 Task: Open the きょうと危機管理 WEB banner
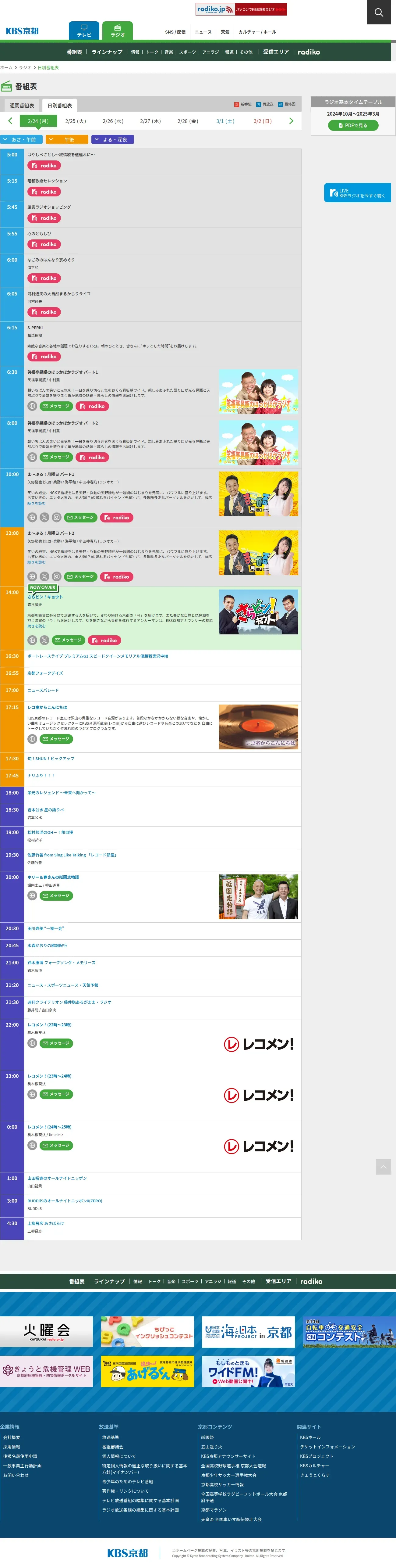click(46, 1371)
